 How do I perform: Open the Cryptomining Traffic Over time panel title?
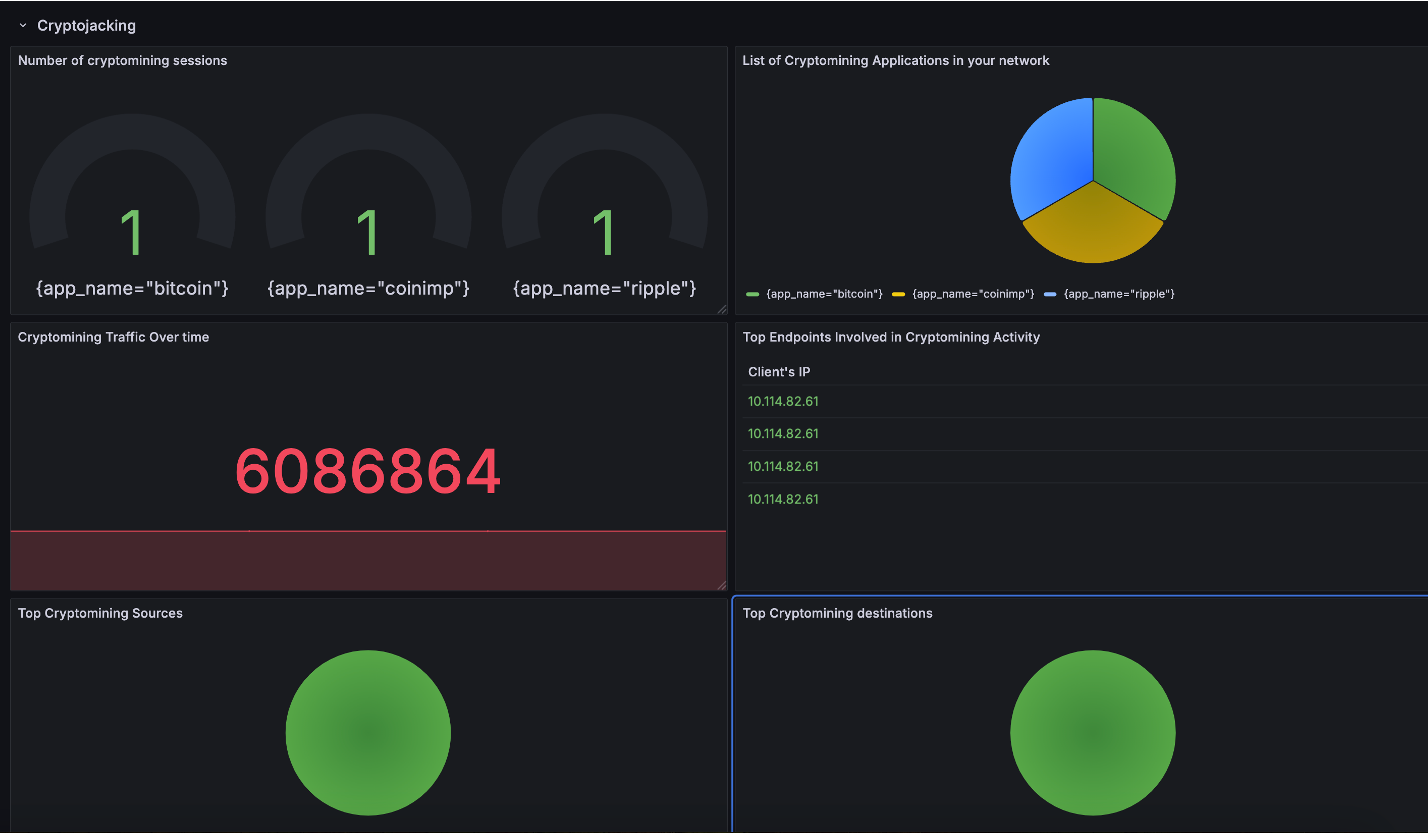click(x=114, y=338)
